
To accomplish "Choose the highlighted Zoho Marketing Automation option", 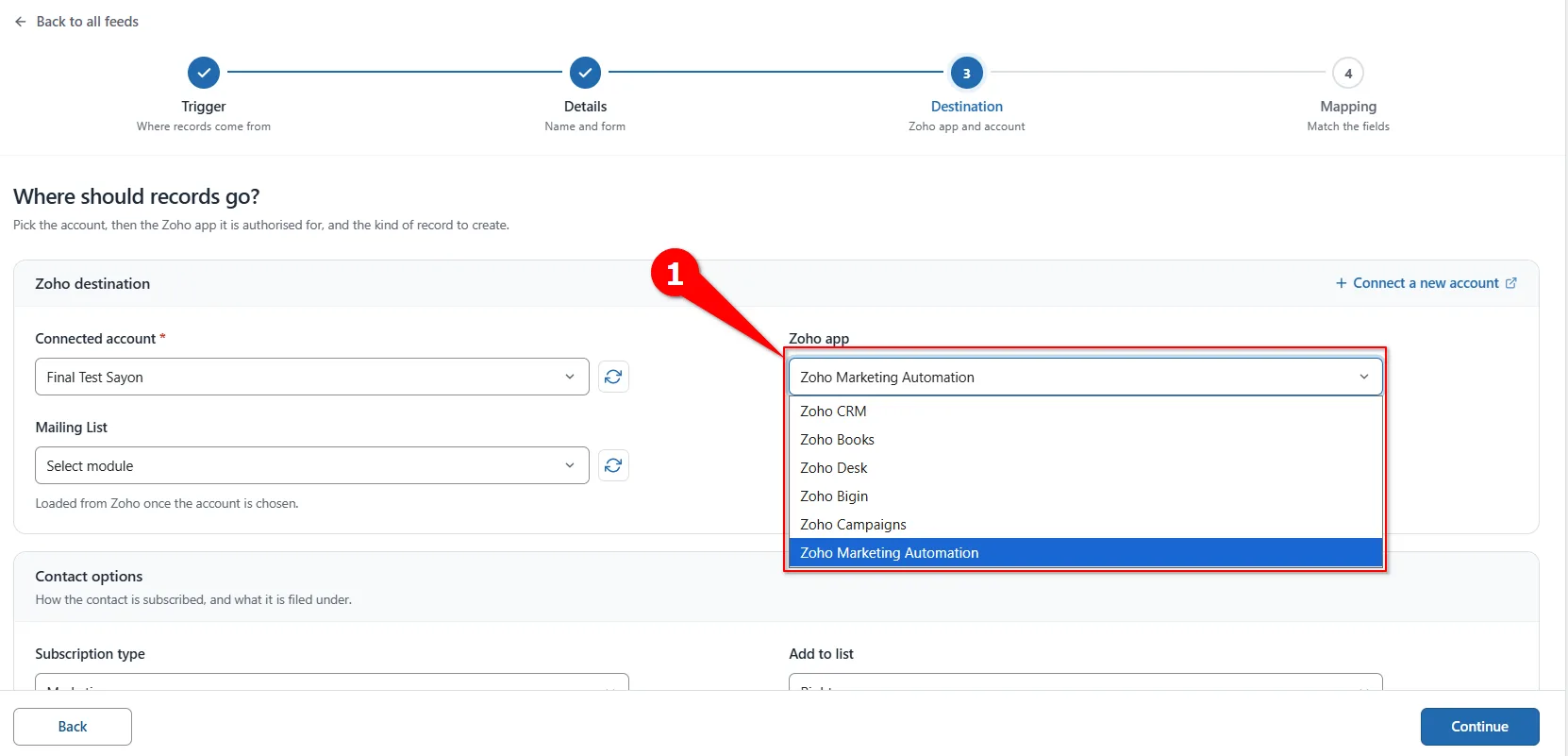I will [x=1086, y=553].
